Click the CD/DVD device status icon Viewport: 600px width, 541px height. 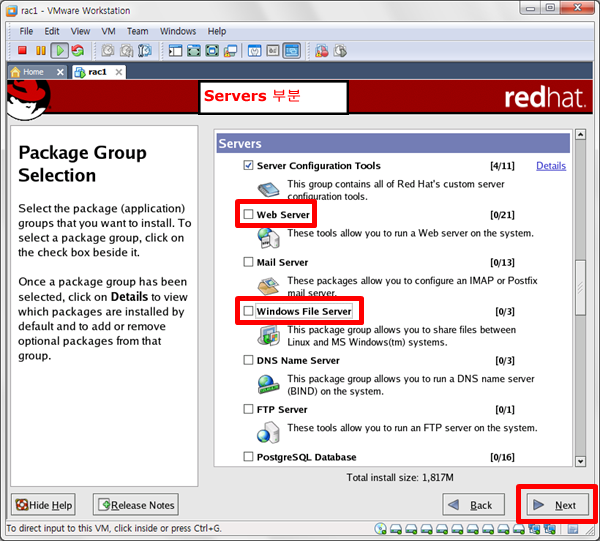tap(380, 529)
